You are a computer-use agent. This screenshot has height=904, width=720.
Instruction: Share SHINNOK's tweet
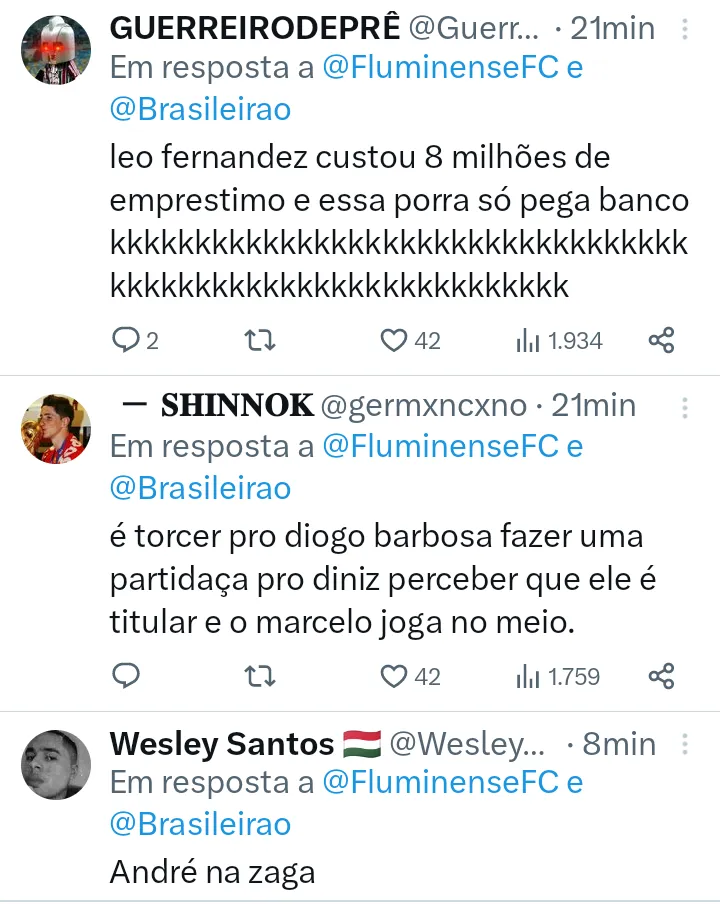point(662,677)
